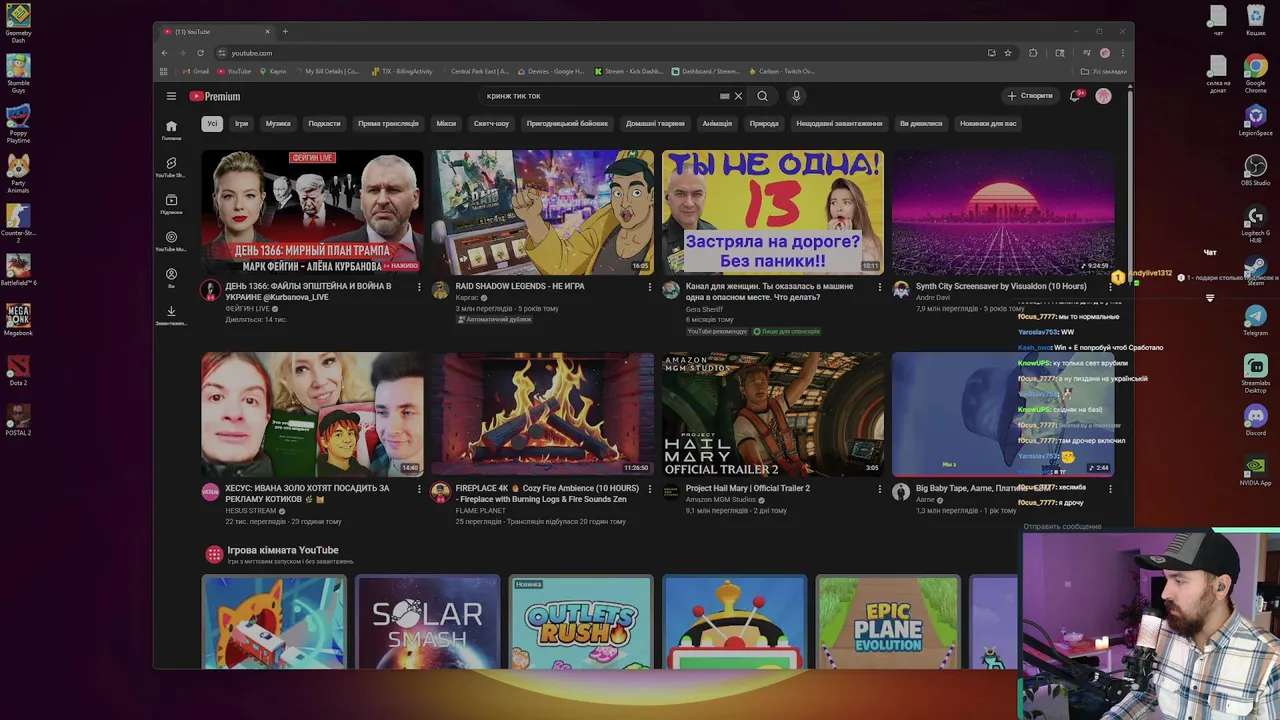This screenshot has width=1280, height=720.
Task: Open options for Gera Sheriff video
Action: (x=880, y=287)
